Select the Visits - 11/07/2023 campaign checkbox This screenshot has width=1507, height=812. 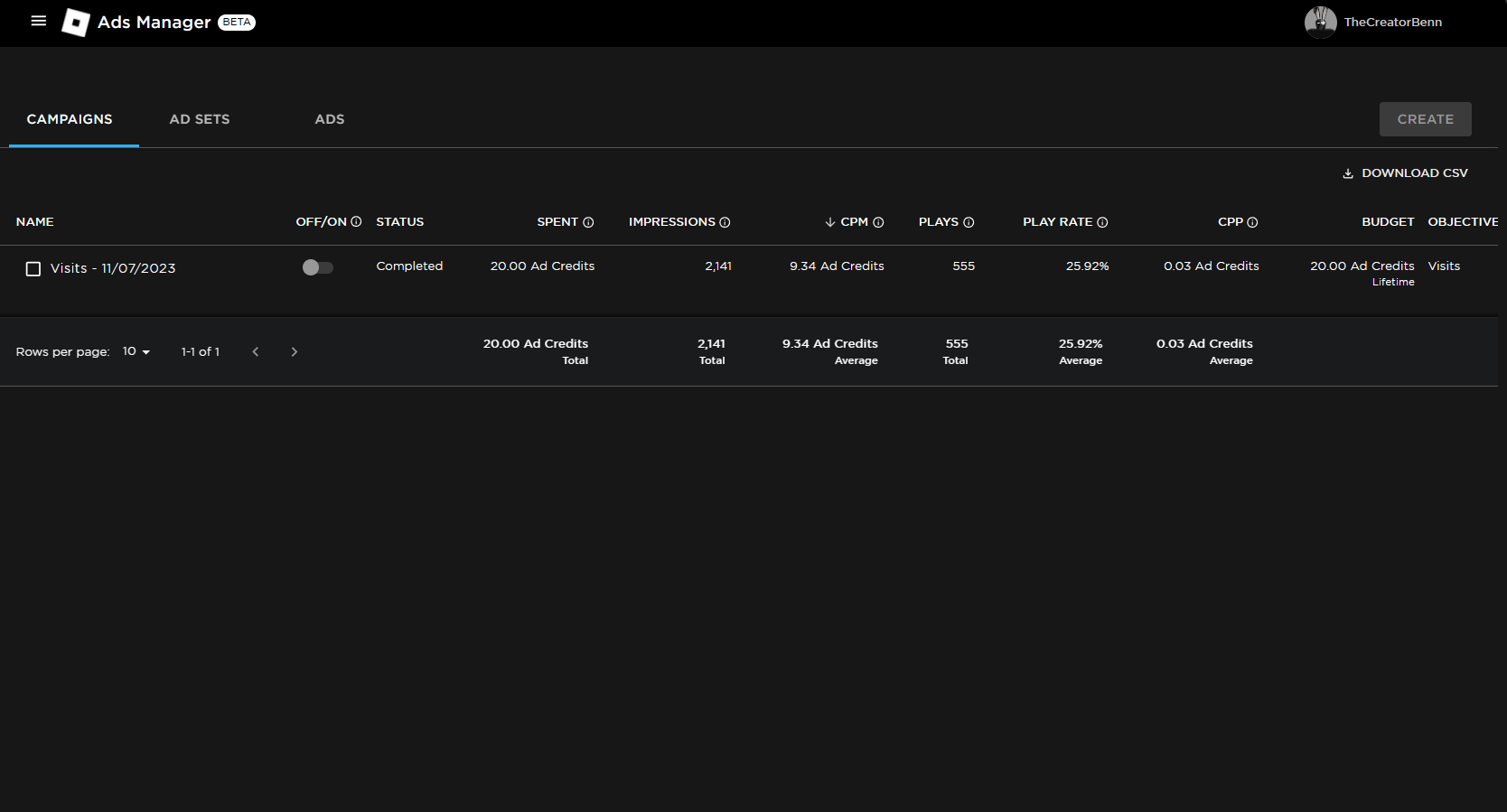point(33,269)
